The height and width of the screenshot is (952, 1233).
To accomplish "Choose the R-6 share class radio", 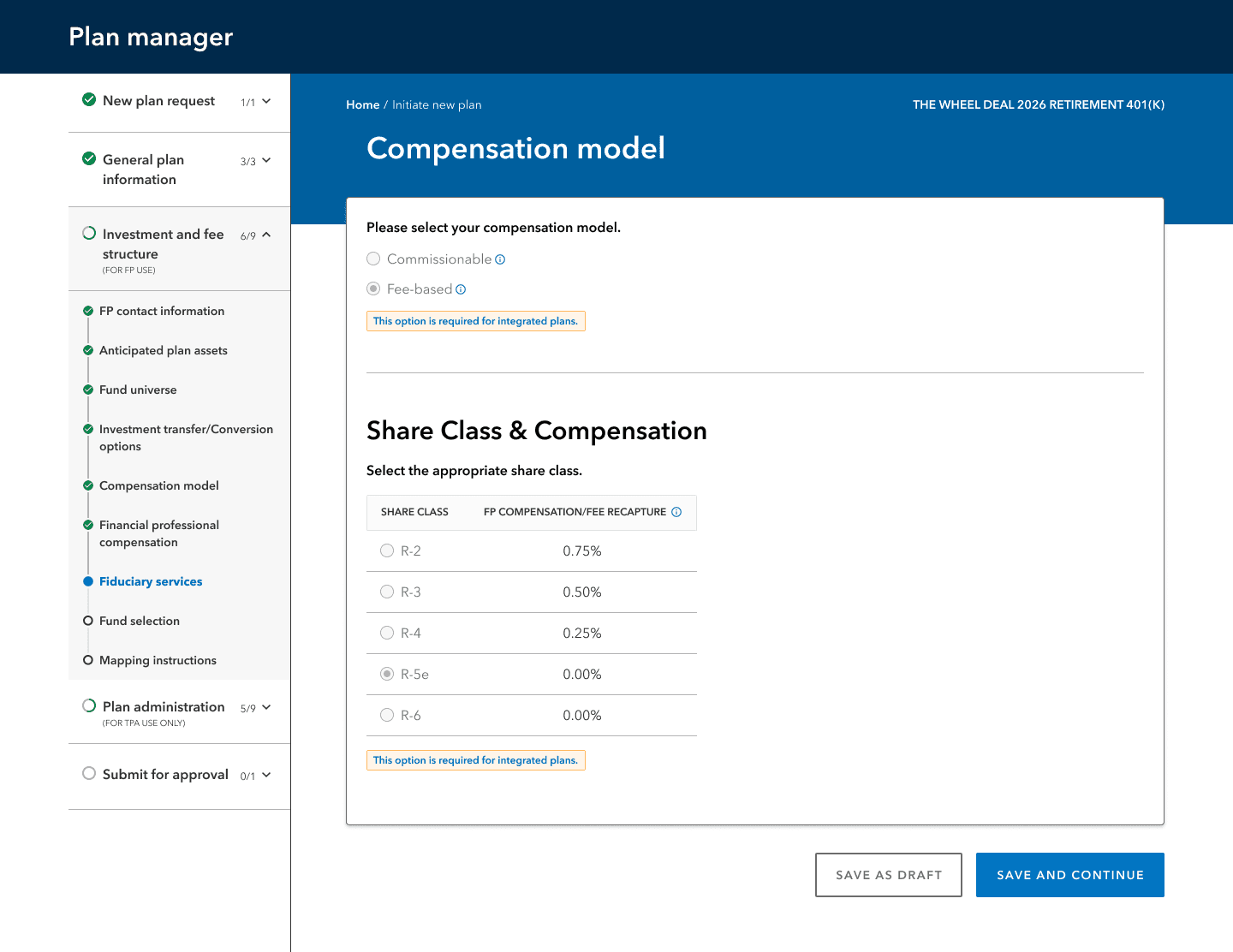I will coord(387,715).
